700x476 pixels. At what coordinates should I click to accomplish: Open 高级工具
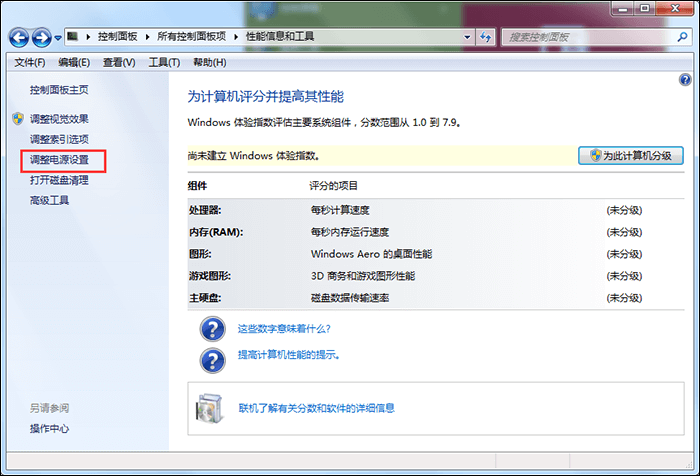click(x=49, y=200)
